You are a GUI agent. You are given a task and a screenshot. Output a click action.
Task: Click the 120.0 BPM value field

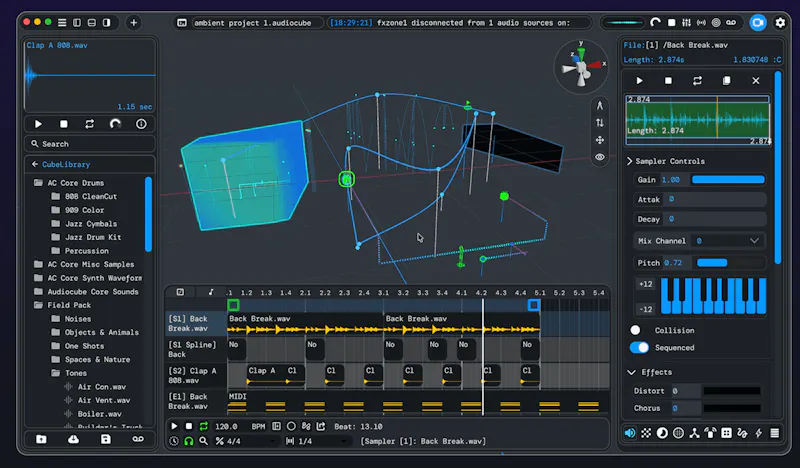[x=226, y=426]
